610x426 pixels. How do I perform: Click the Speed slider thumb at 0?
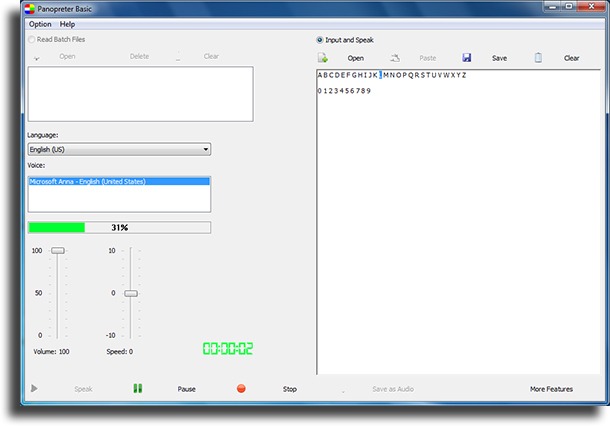pyautogui.click(x=131, y=293)
